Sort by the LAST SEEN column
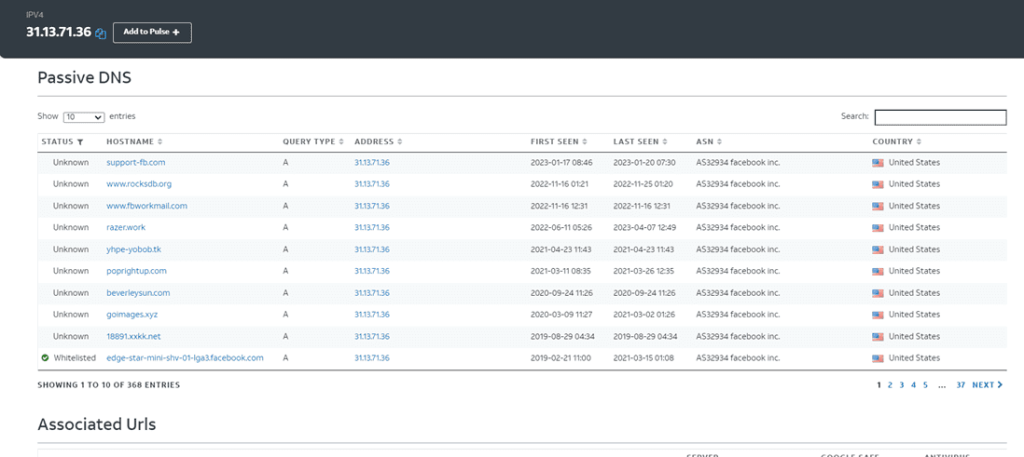The height and width of the screenshot is (457, 1024). 640,142
